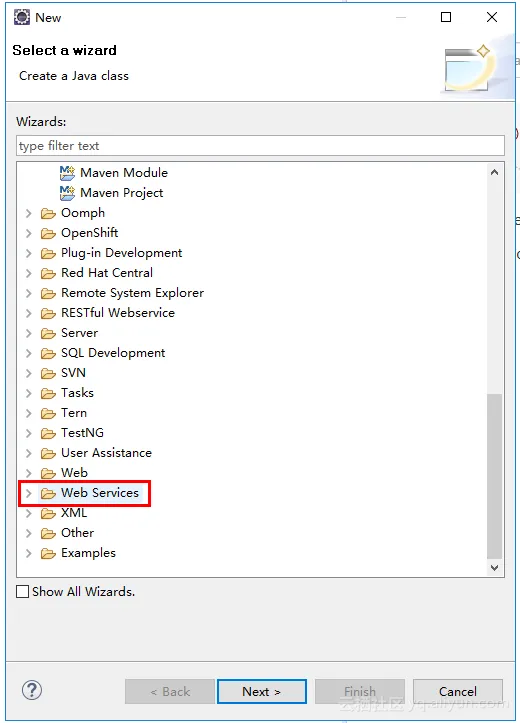This screenshot has width=520, height=723.
Task: Click the Tern folder icon
Action: pyautogui.click(x=48, y=413)
